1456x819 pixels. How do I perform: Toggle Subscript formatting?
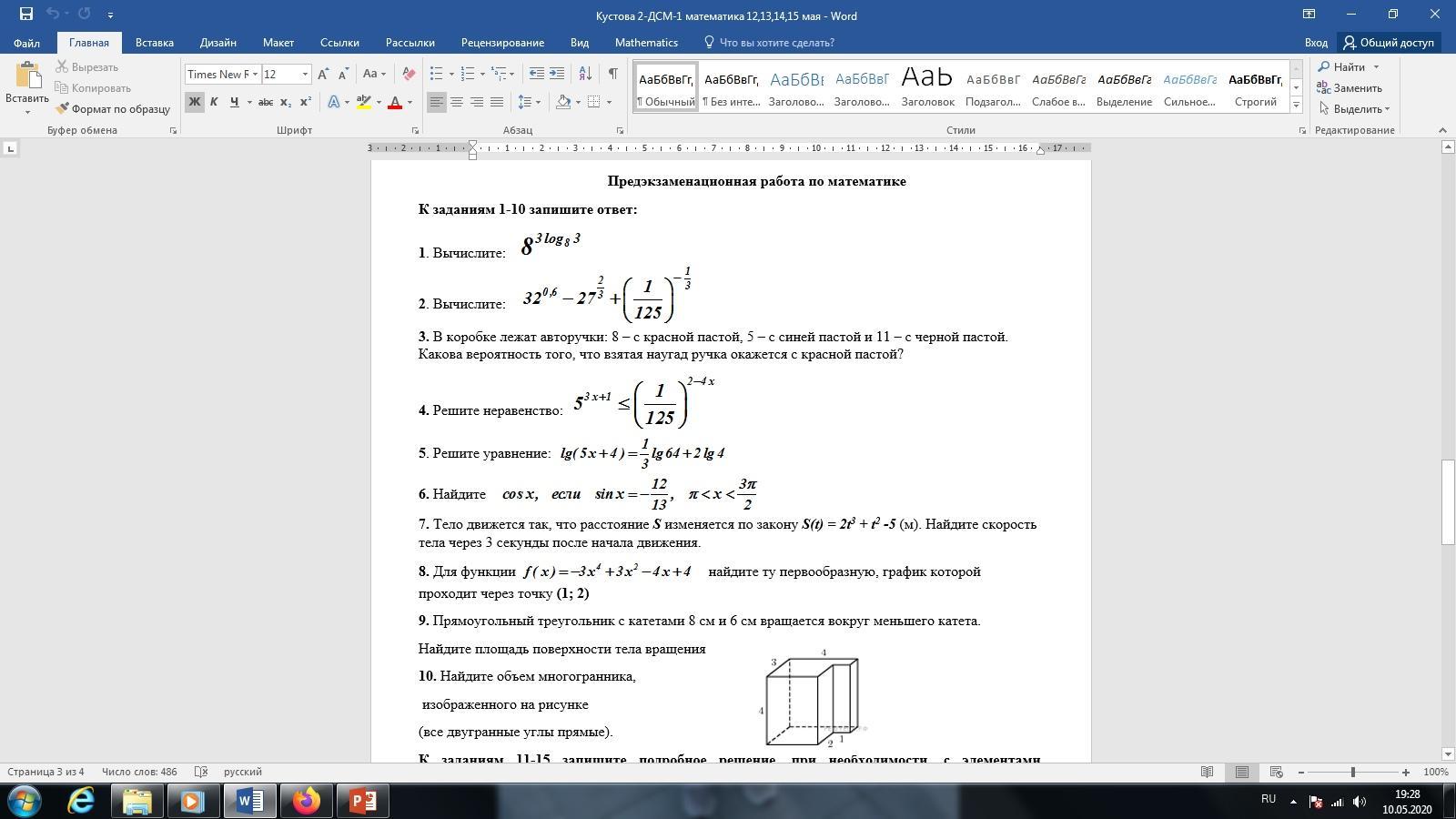click(x=286, y=102)
